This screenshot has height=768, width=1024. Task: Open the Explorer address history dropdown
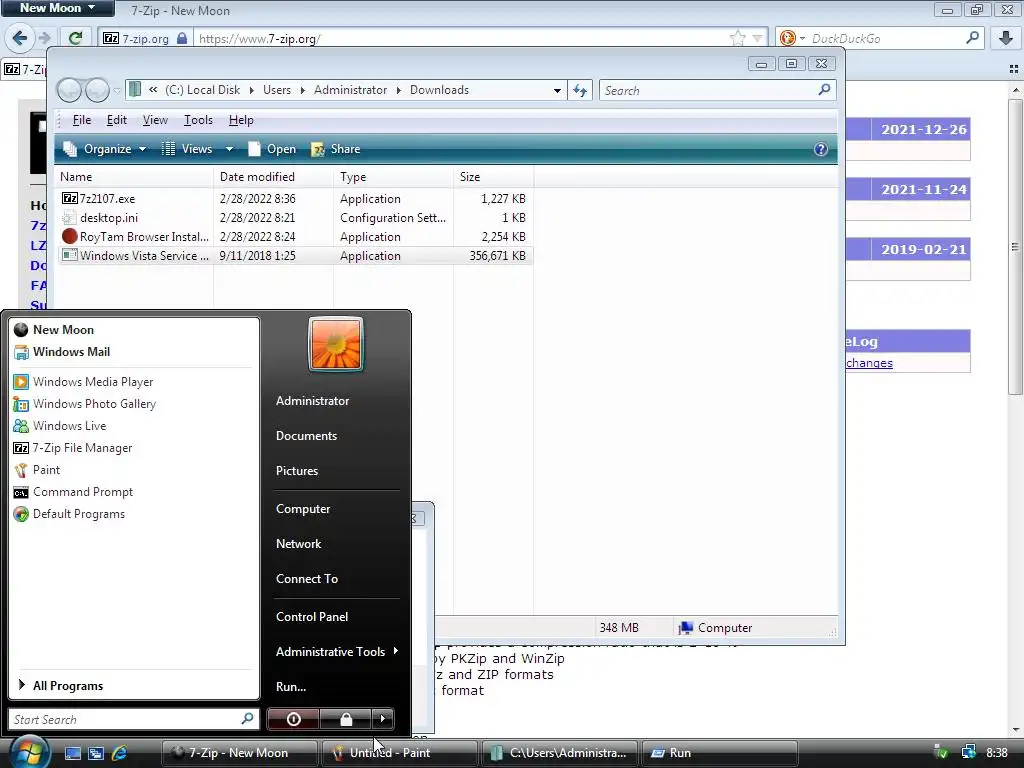click(x=556, y=90)
